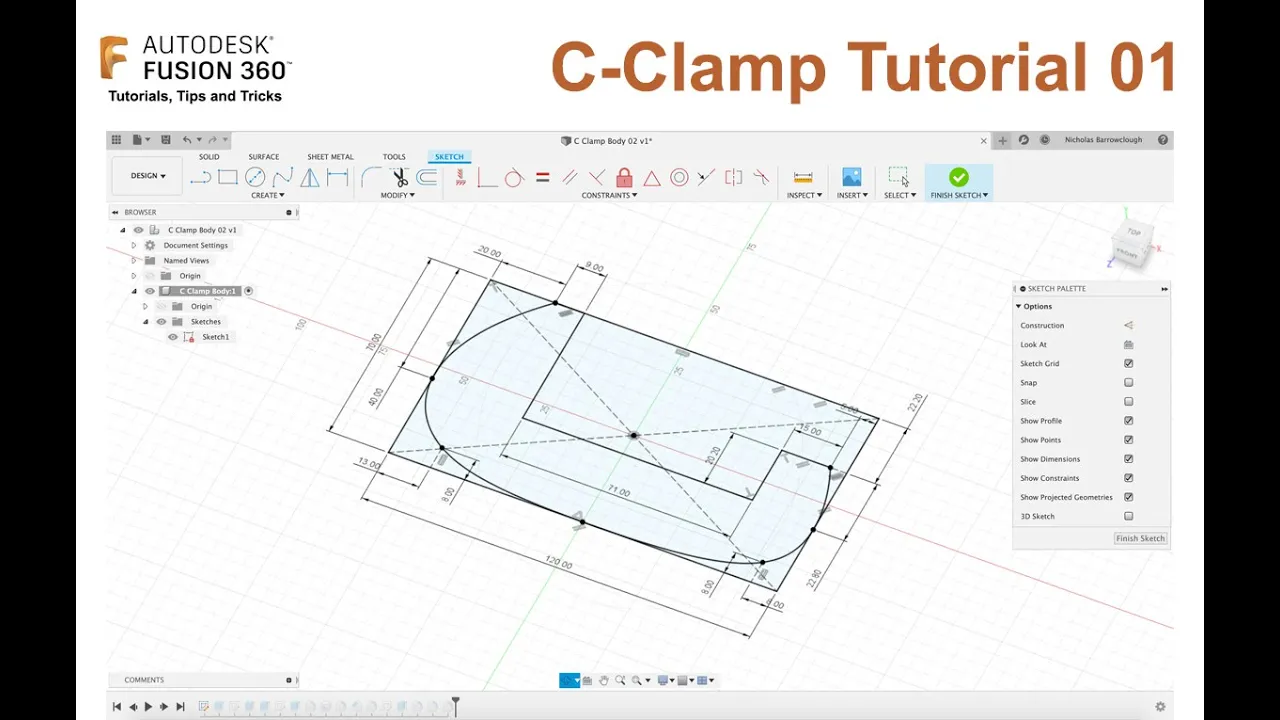Image resolution: width=1280 pixels, height=720 pixels.
Task: Select the Mirror tool
Action: 310,177
